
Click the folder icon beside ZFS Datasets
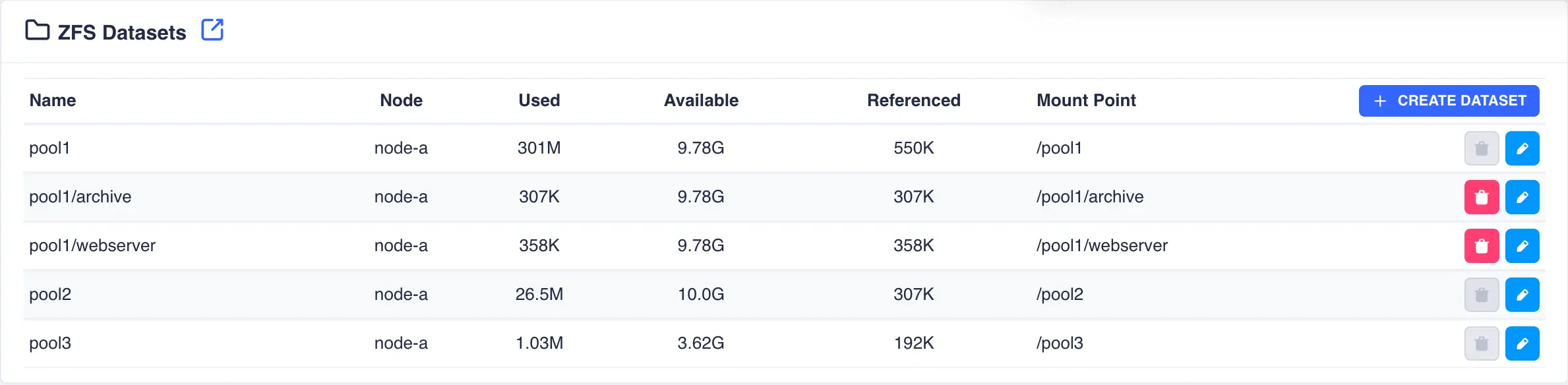(x=37, y=30)
